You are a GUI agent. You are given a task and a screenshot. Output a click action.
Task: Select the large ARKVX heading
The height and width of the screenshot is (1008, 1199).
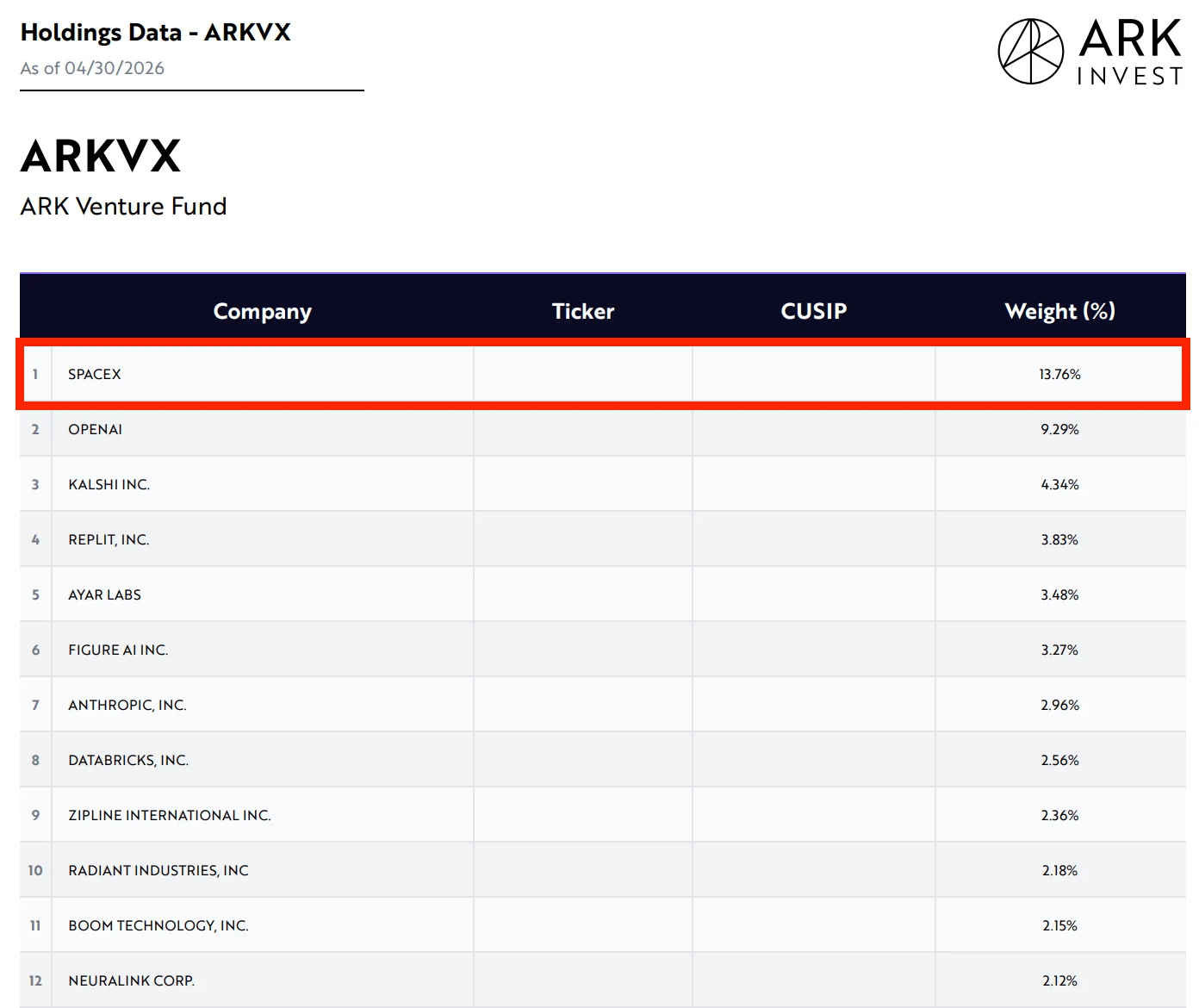pyautogui.click(x=101, y=156)
